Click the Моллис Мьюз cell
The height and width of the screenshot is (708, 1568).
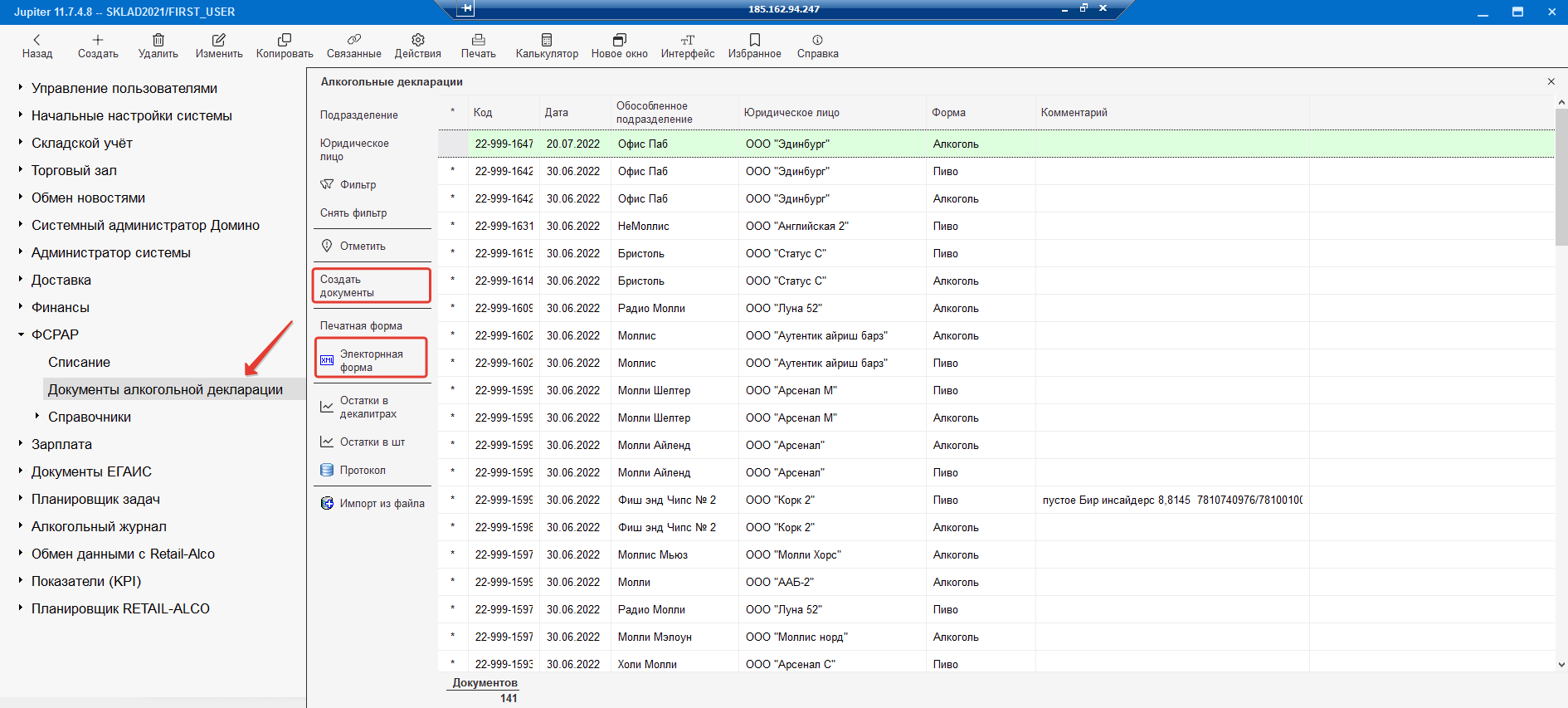tap(674, 554)
